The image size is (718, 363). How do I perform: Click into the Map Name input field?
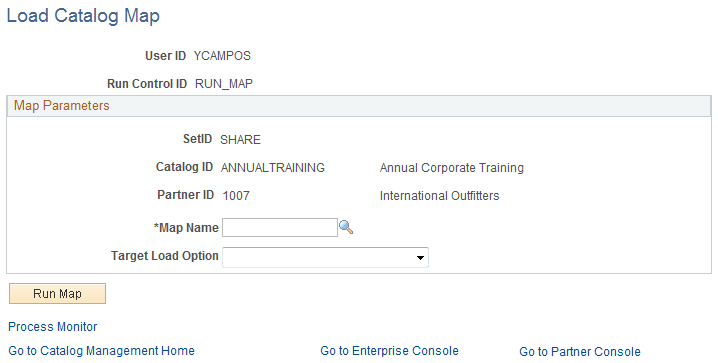coord(280,228)
